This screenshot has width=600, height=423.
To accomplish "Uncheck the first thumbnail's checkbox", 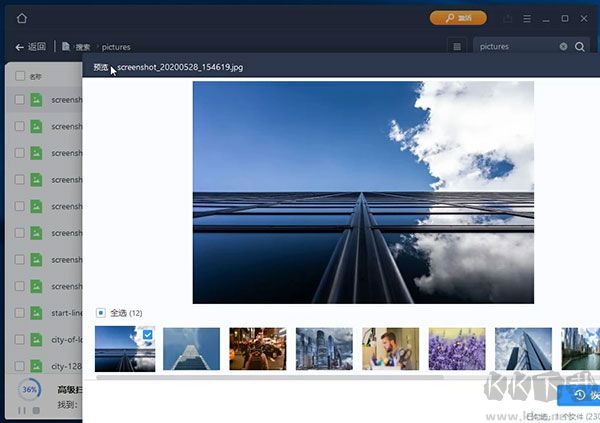I will [148, 335].
